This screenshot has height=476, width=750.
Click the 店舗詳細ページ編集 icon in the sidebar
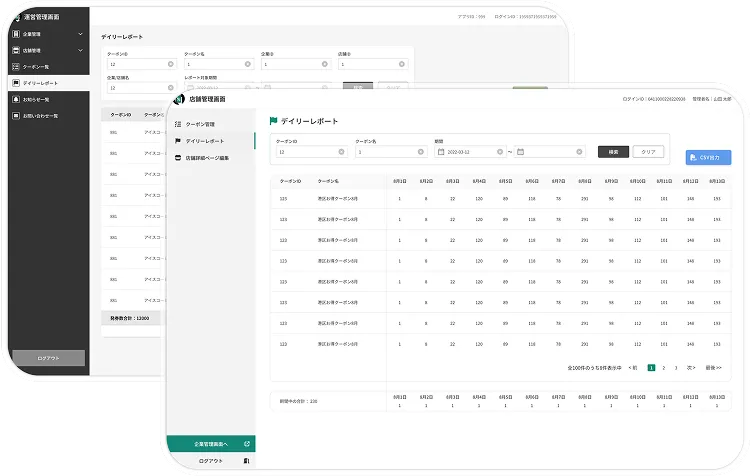click(178, 158)
